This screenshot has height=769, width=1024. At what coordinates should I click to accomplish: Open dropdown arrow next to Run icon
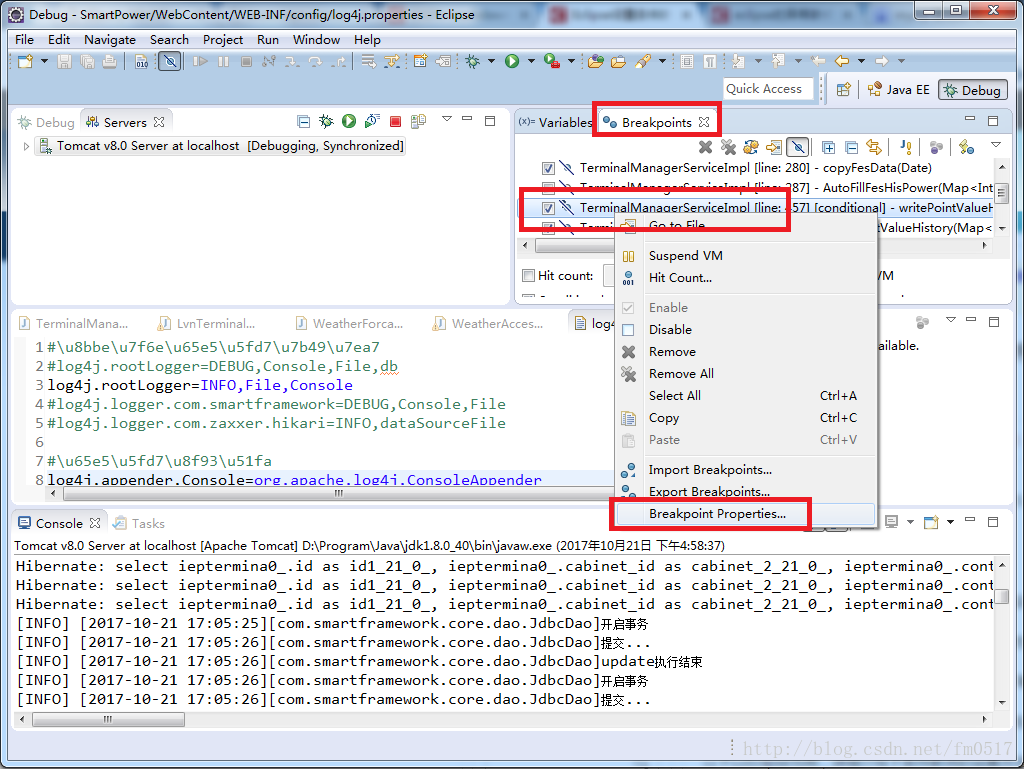(x=531, y=61)
